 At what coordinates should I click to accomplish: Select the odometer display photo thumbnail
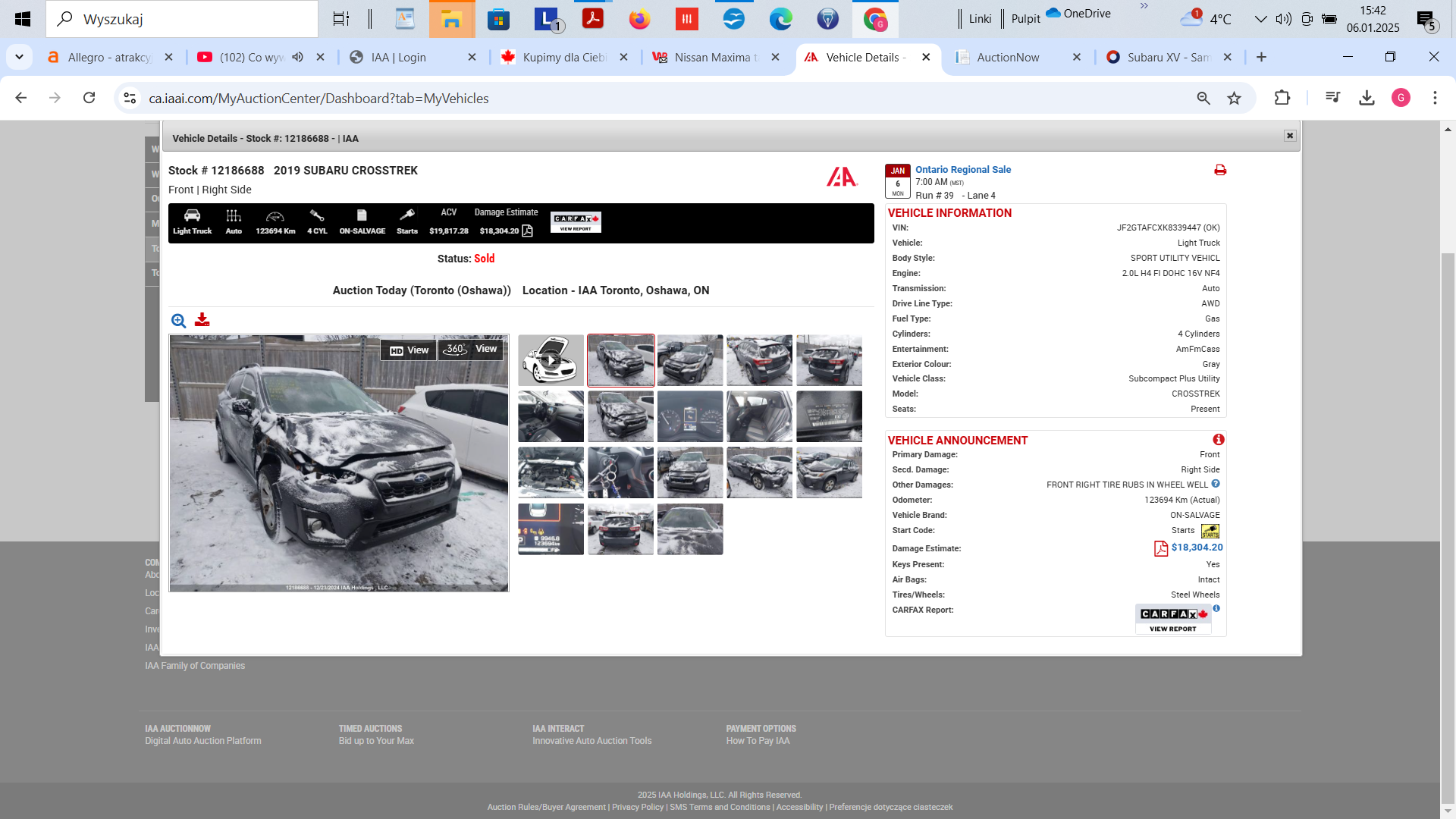click(x=551, y=529)
